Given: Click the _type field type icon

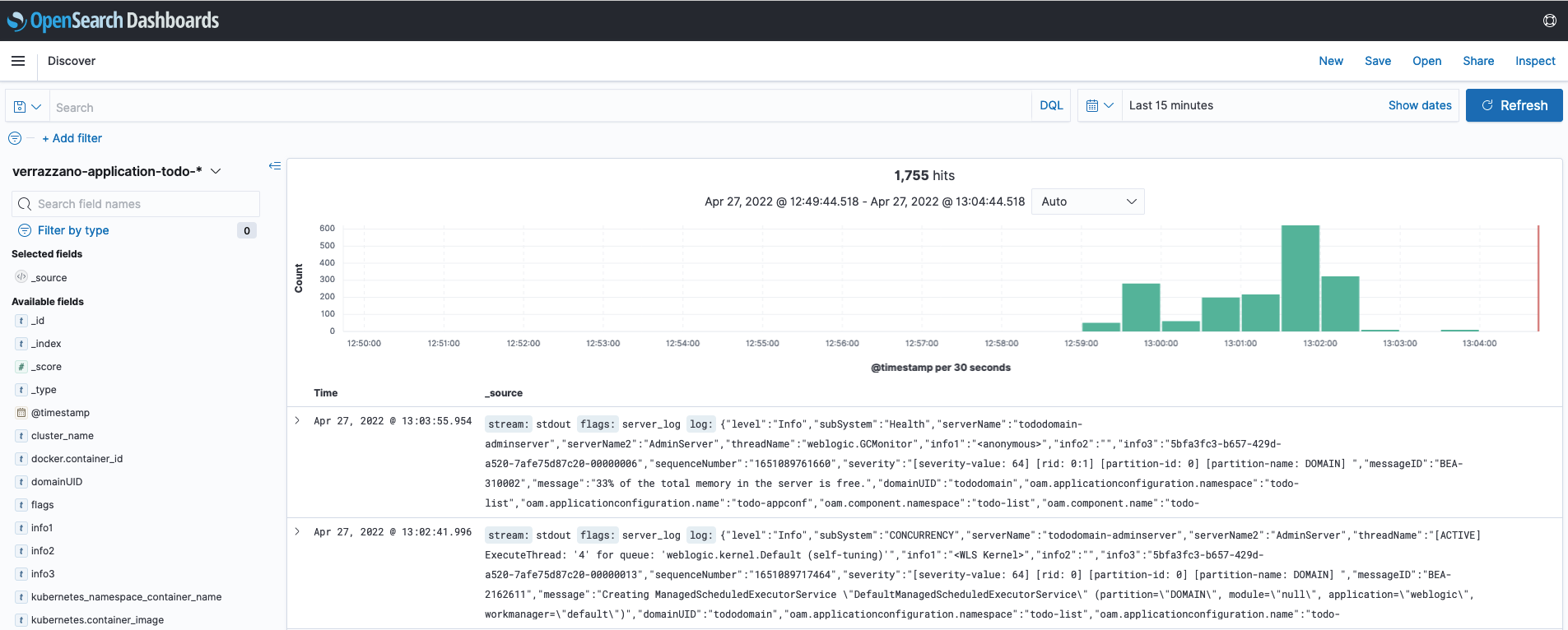Looking at the screenshot, I should (x=21, y=390).
